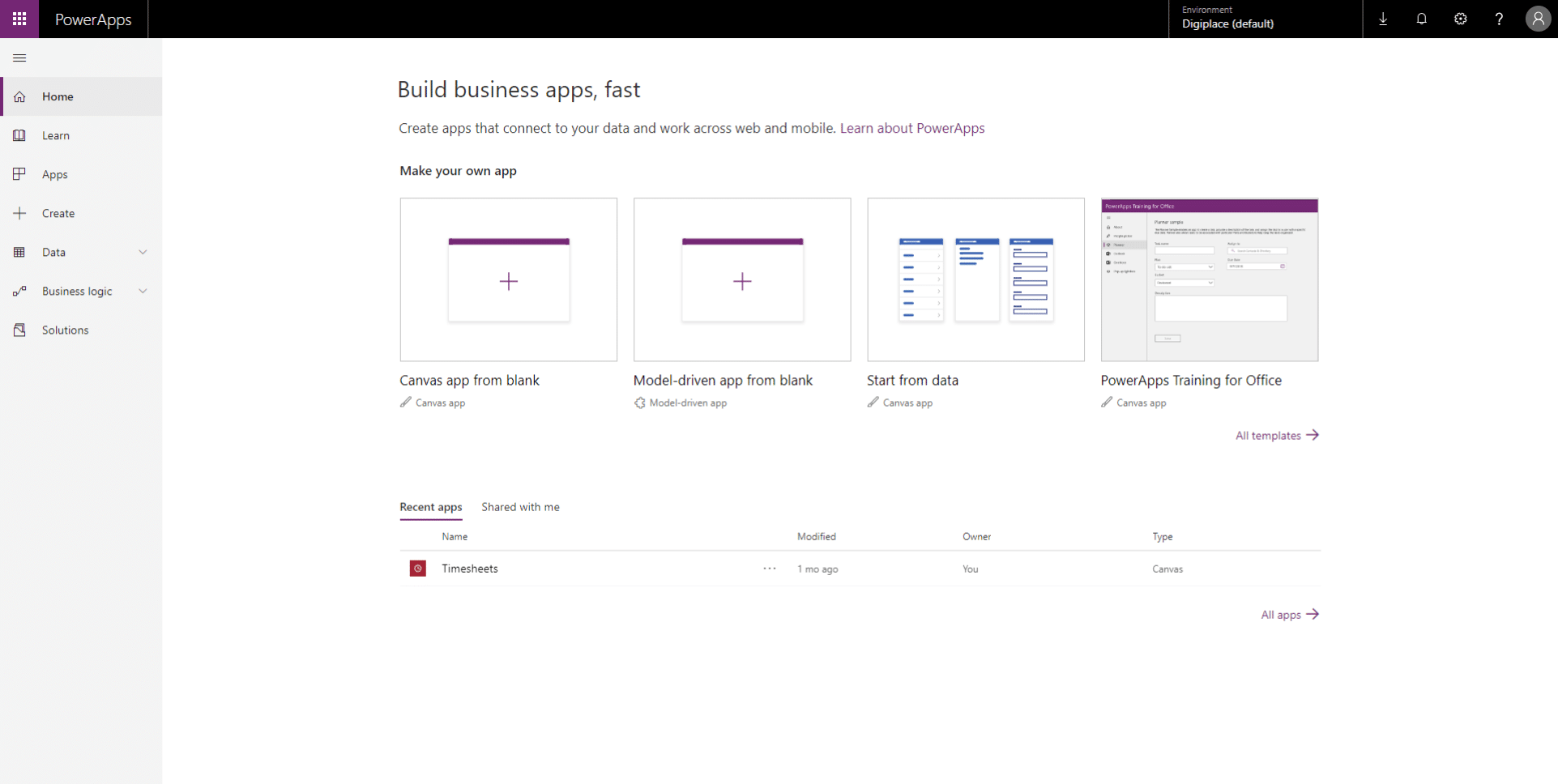
Task: Go to Home in the sidebar
Action: point(81,96)
